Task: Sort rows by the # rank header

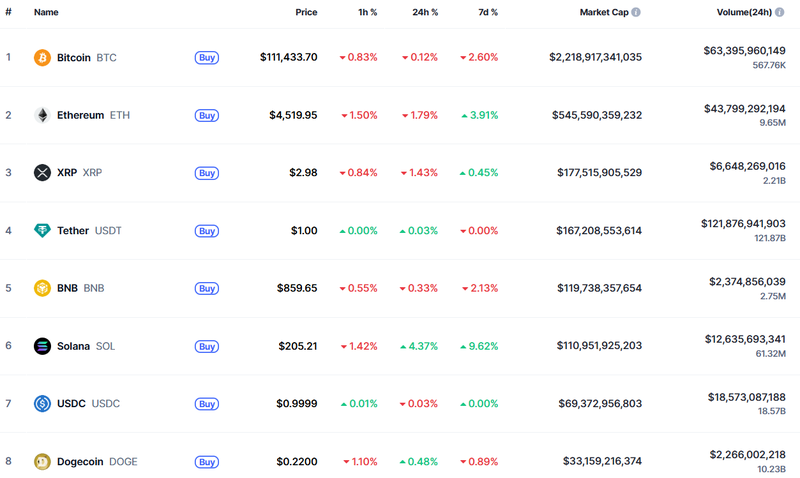Action: coord(8,13)
